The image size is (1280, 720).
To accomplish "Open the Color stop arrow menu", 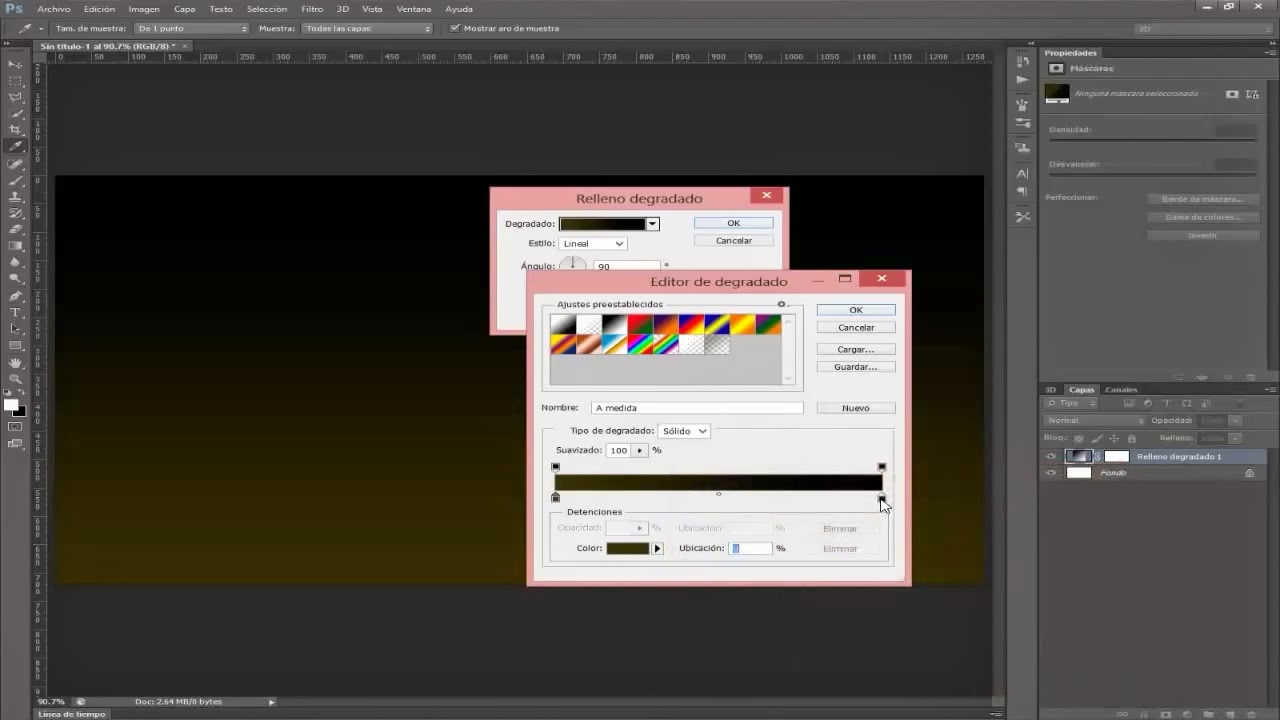I will click(657, 548).
